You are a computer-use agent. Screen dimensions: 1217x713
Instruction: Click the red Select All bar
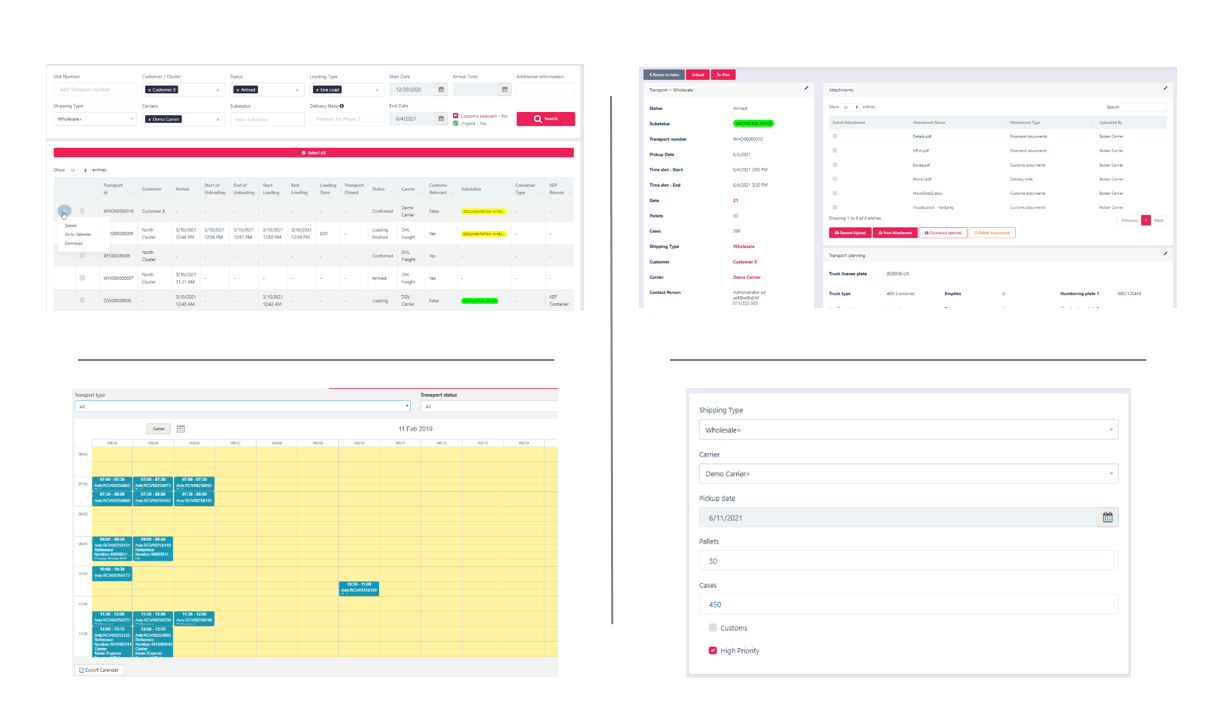[313, 153]
